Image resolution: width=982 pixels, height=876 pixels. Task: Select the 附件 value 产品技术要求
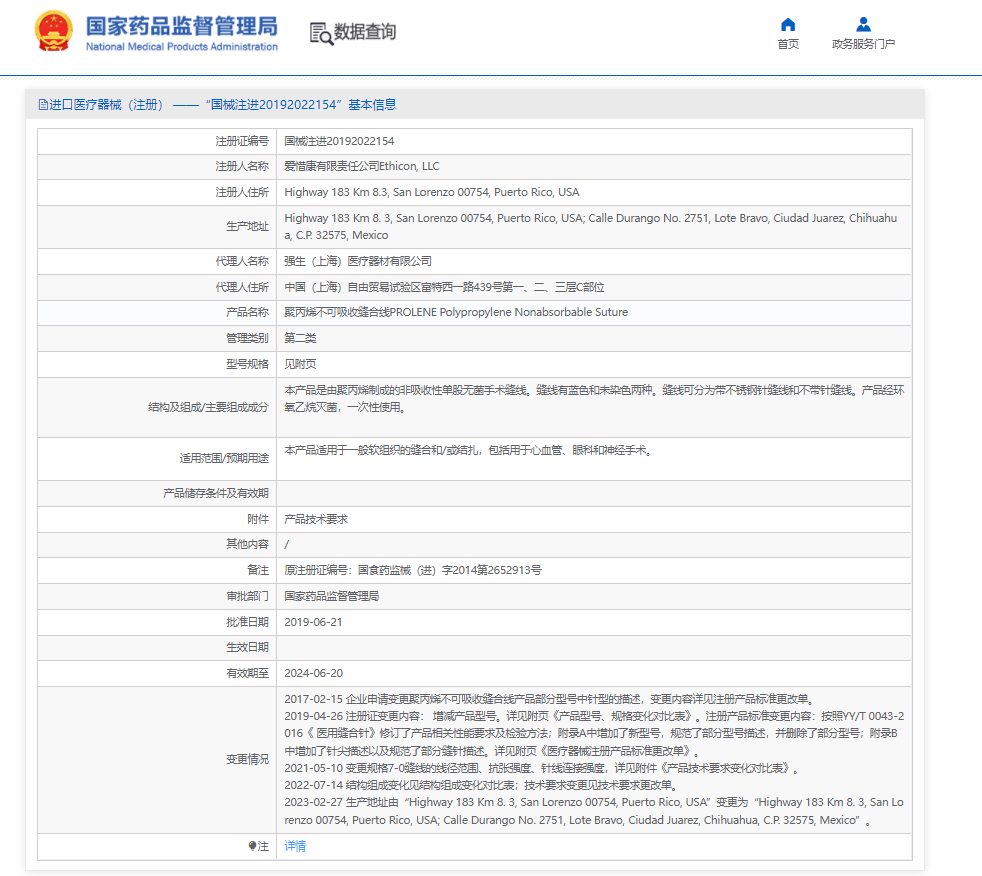click(x=316, y=519)
